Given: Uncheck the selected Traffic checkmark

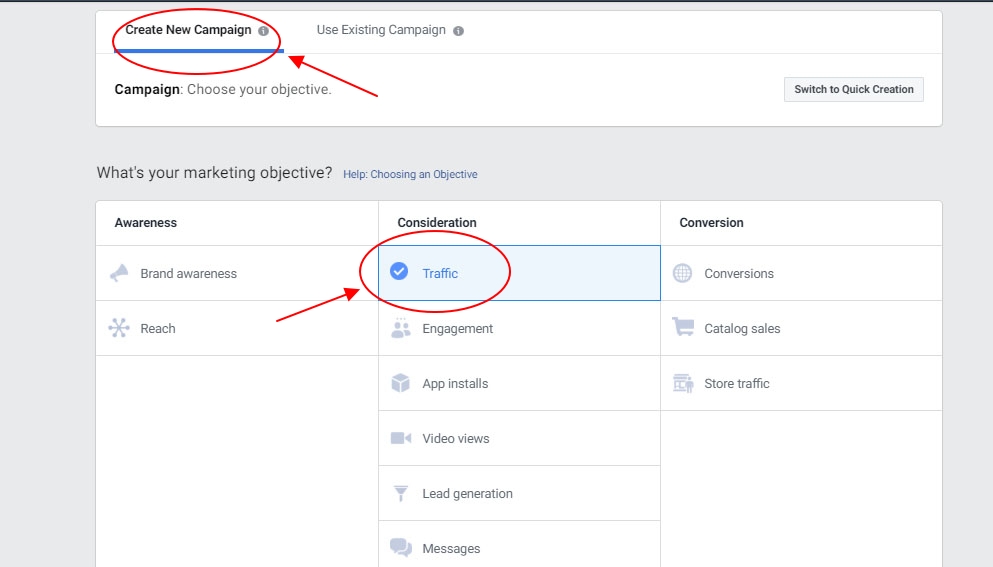Looking at the screenshot, I should point(399,272).
